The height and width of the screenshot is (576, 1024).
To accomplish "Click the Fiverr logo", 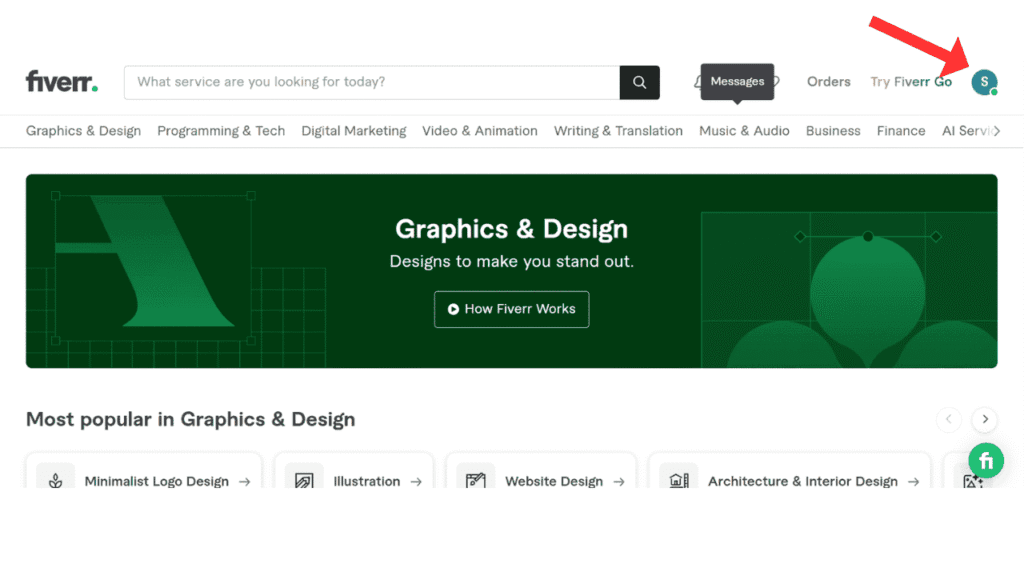I will click(62, 82).
